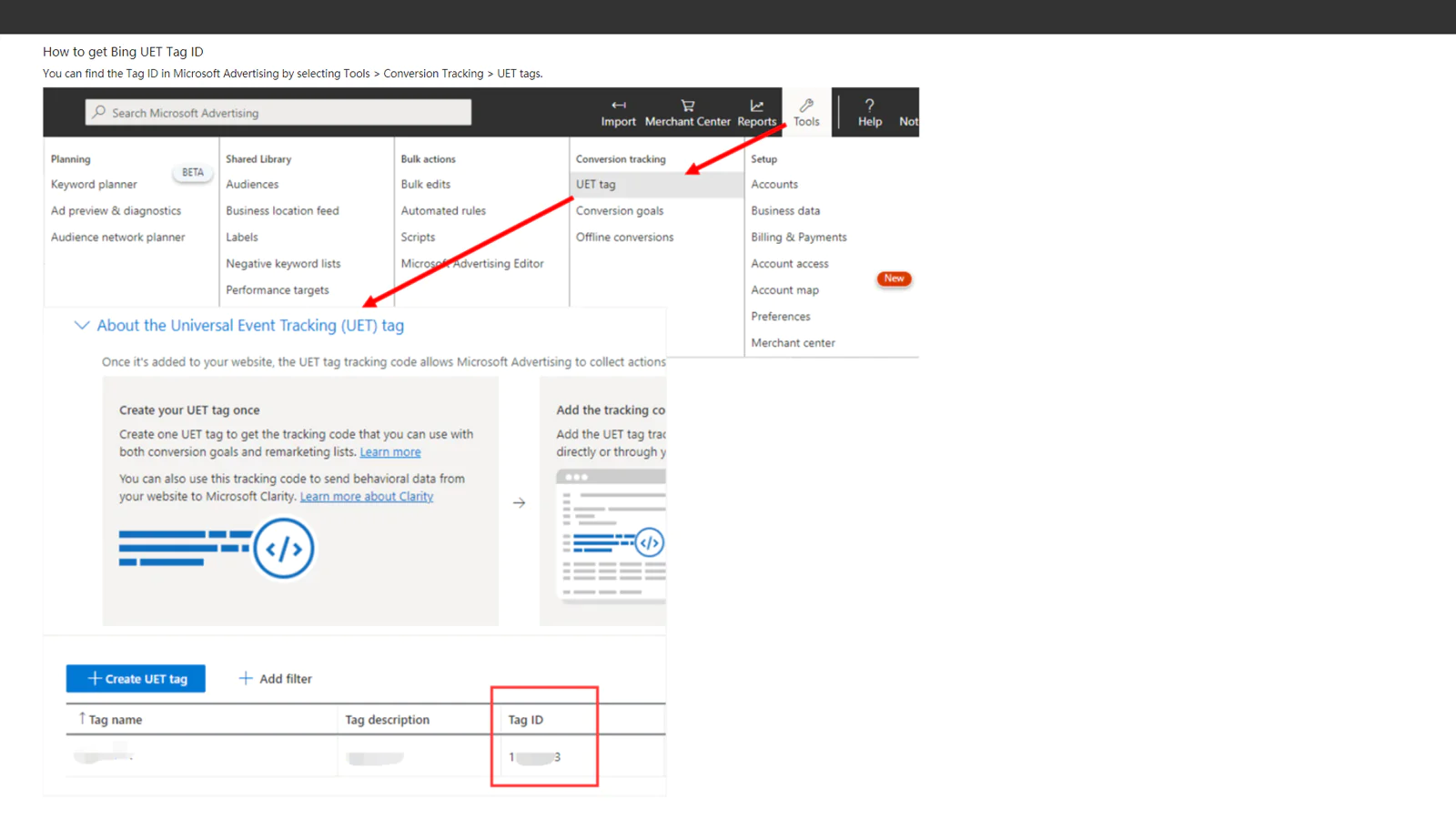Click the Setup heading
The width and height of the screenshot is (1456, 819).
click(763, 158)
